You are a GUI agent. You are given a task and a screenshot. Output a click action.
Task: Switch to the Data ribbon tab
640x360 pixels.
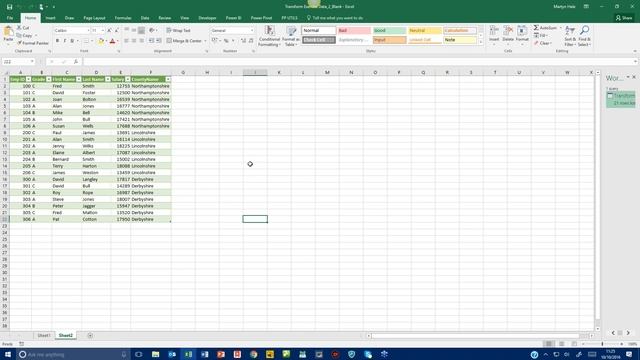[145, 18]
